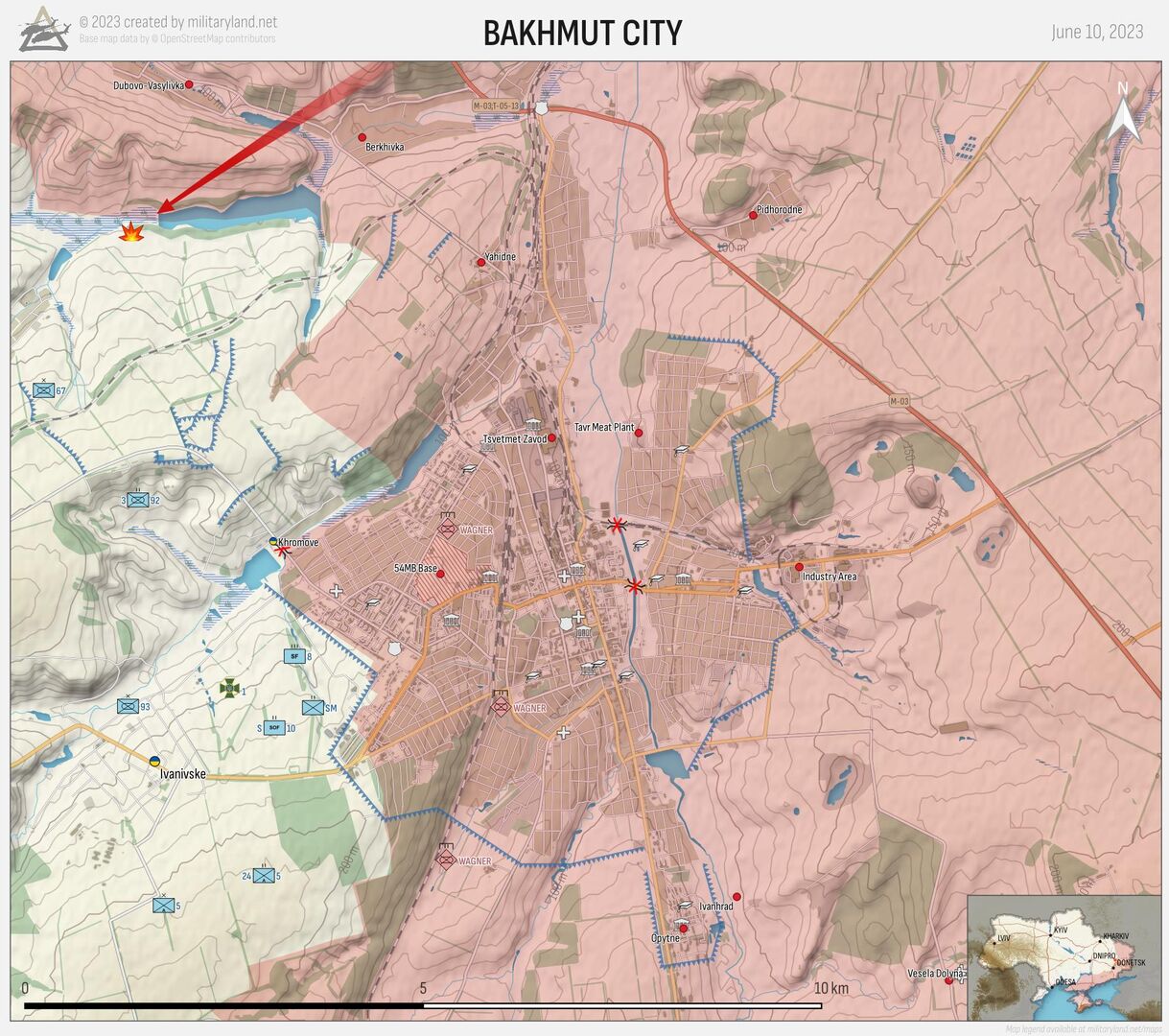The image size is (1169, 1036).
Task: Click the militaryland logo in the header
Action: pyautogui.click(x=44, y=29)
